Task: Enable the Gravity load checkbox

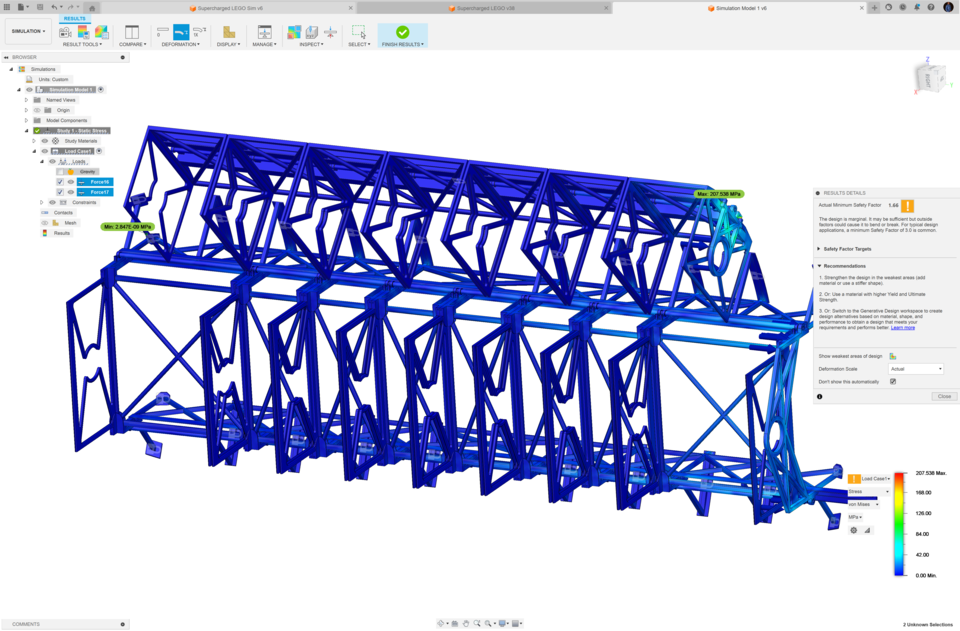Action: coord(60,172)
